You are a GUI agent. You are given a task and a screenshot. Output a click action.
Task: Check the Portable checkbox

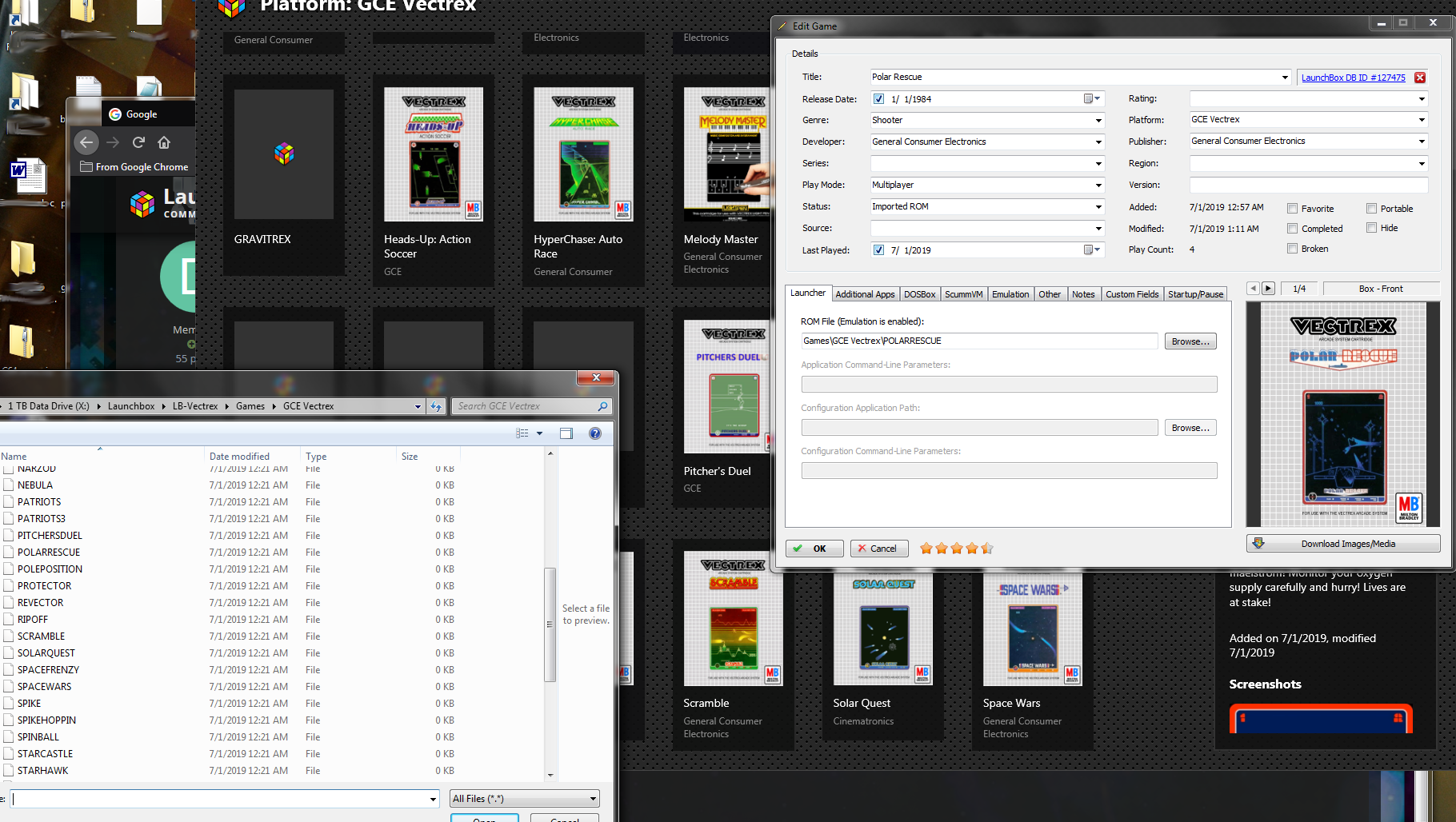tap(1371, 209)
